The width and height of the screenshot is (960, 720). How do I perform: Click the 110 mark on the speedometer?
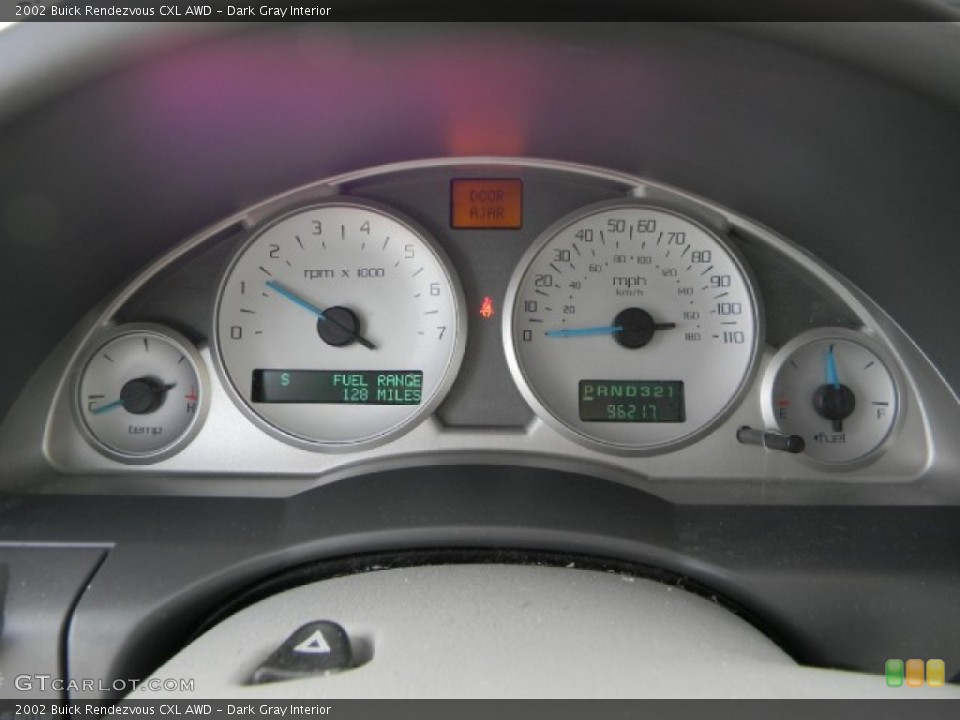coord(732,337)
